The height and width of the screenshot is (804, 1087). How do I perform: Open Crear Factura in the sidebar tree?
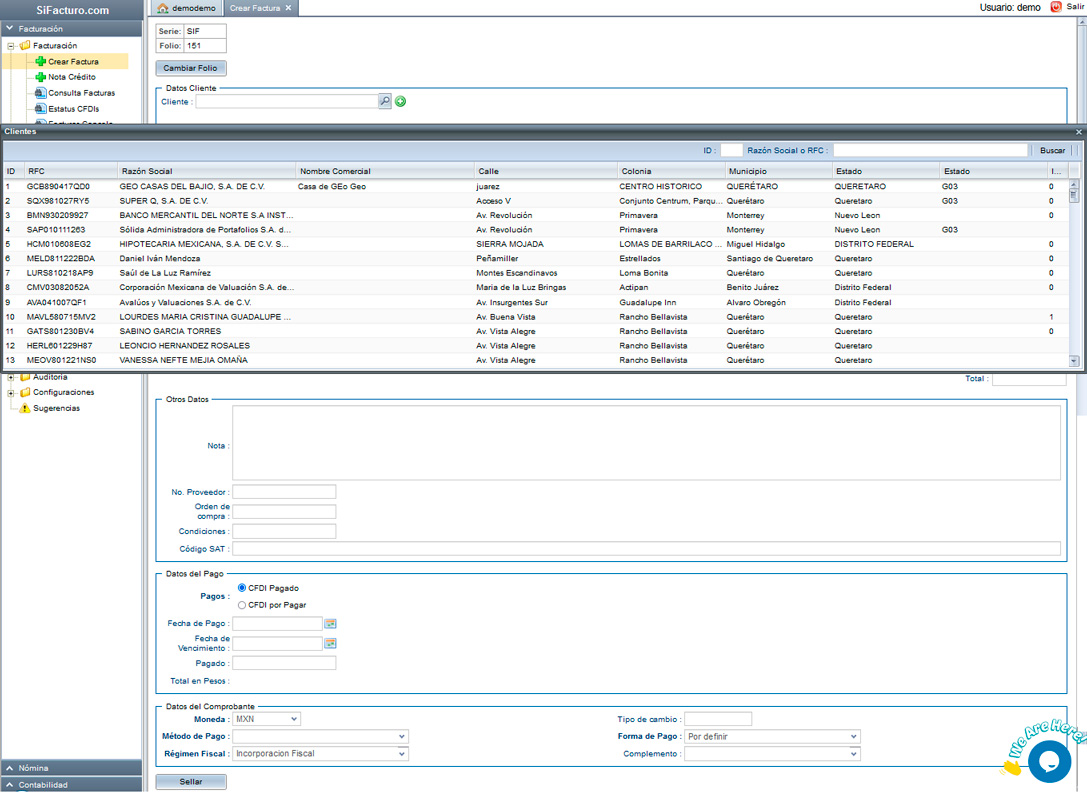pyautogui.click(x=73, y=62)
